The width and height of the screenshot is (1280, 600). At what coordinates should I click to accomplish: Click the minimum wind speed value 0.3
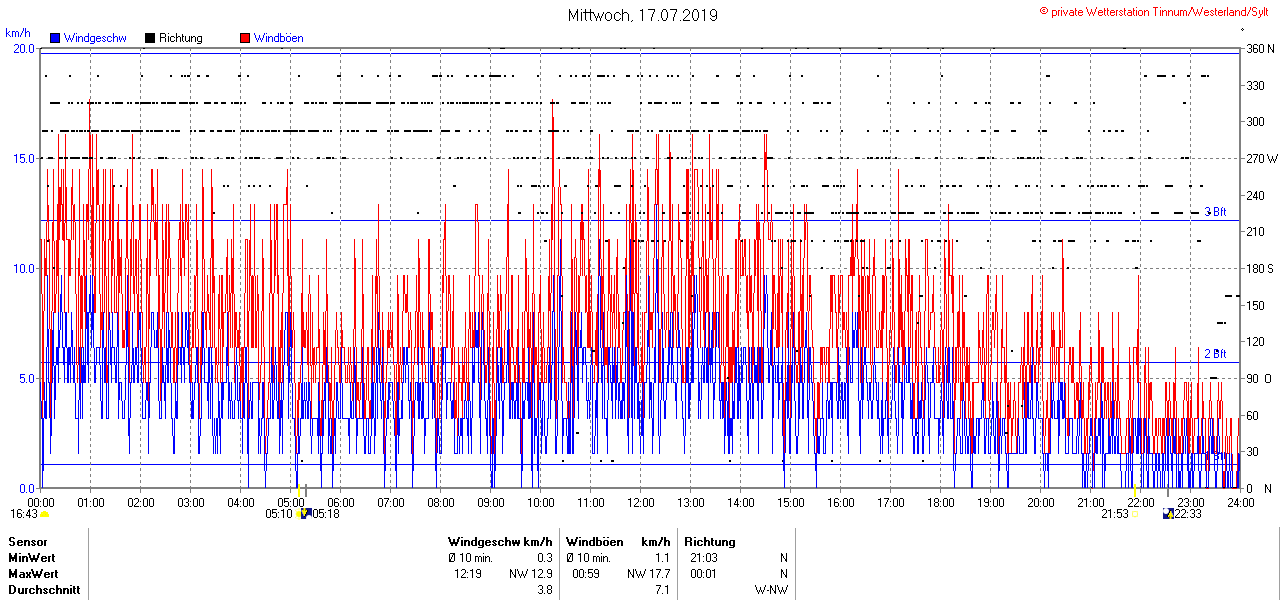tap(545, 558)
